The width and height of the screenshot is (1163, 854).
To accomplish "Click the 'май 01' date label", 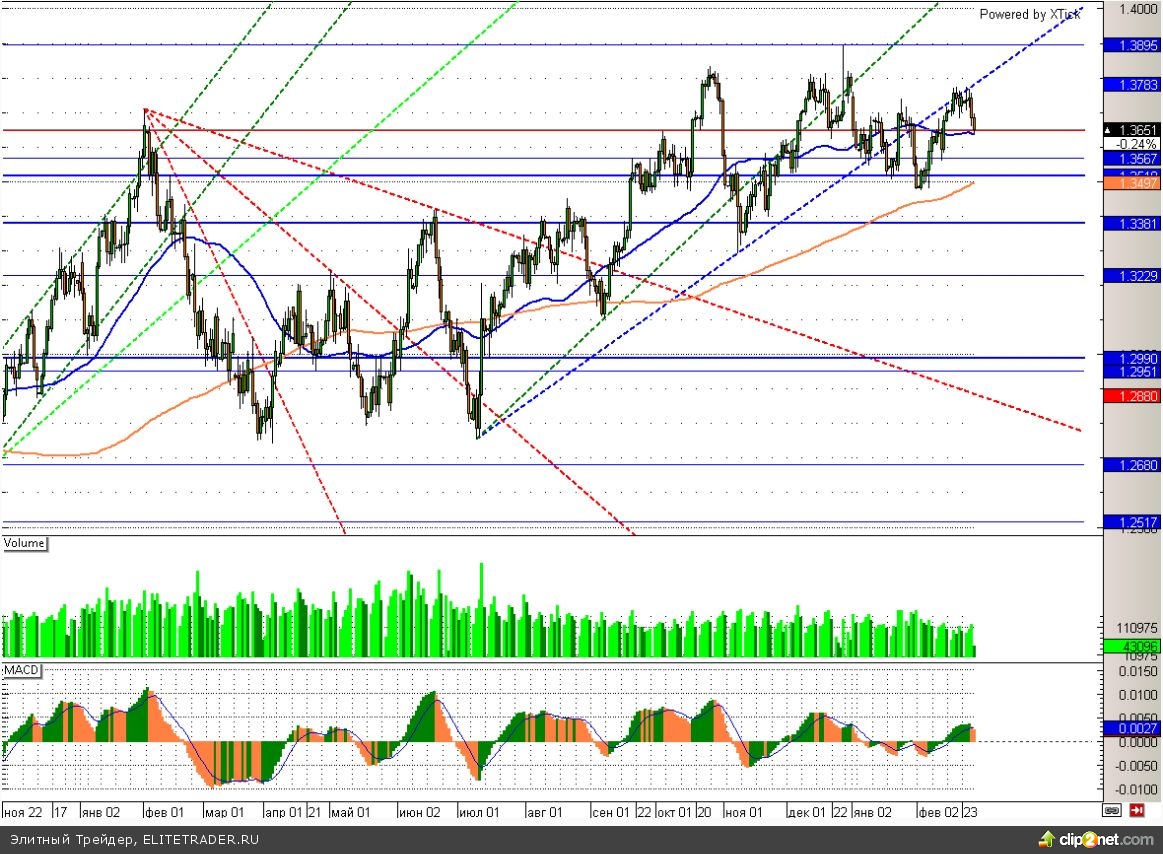I will pos(350,812).
